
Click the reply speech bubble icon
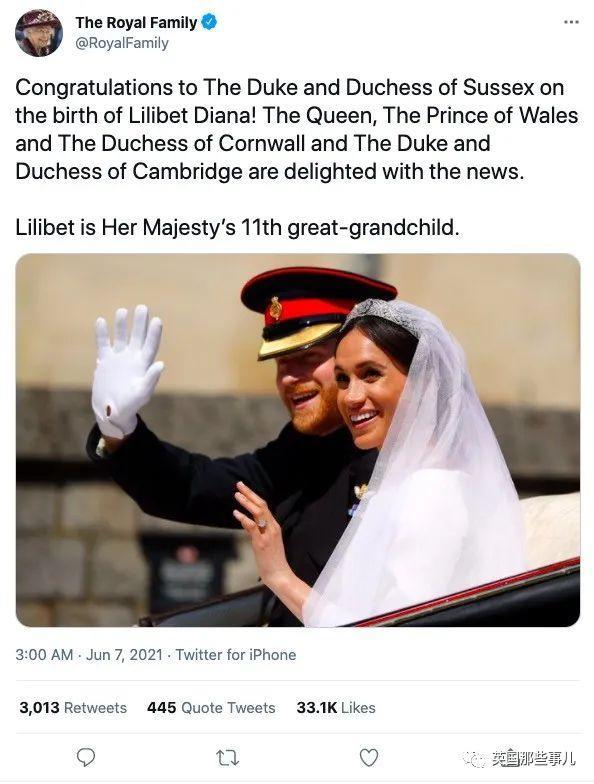(x=86, y=757)
